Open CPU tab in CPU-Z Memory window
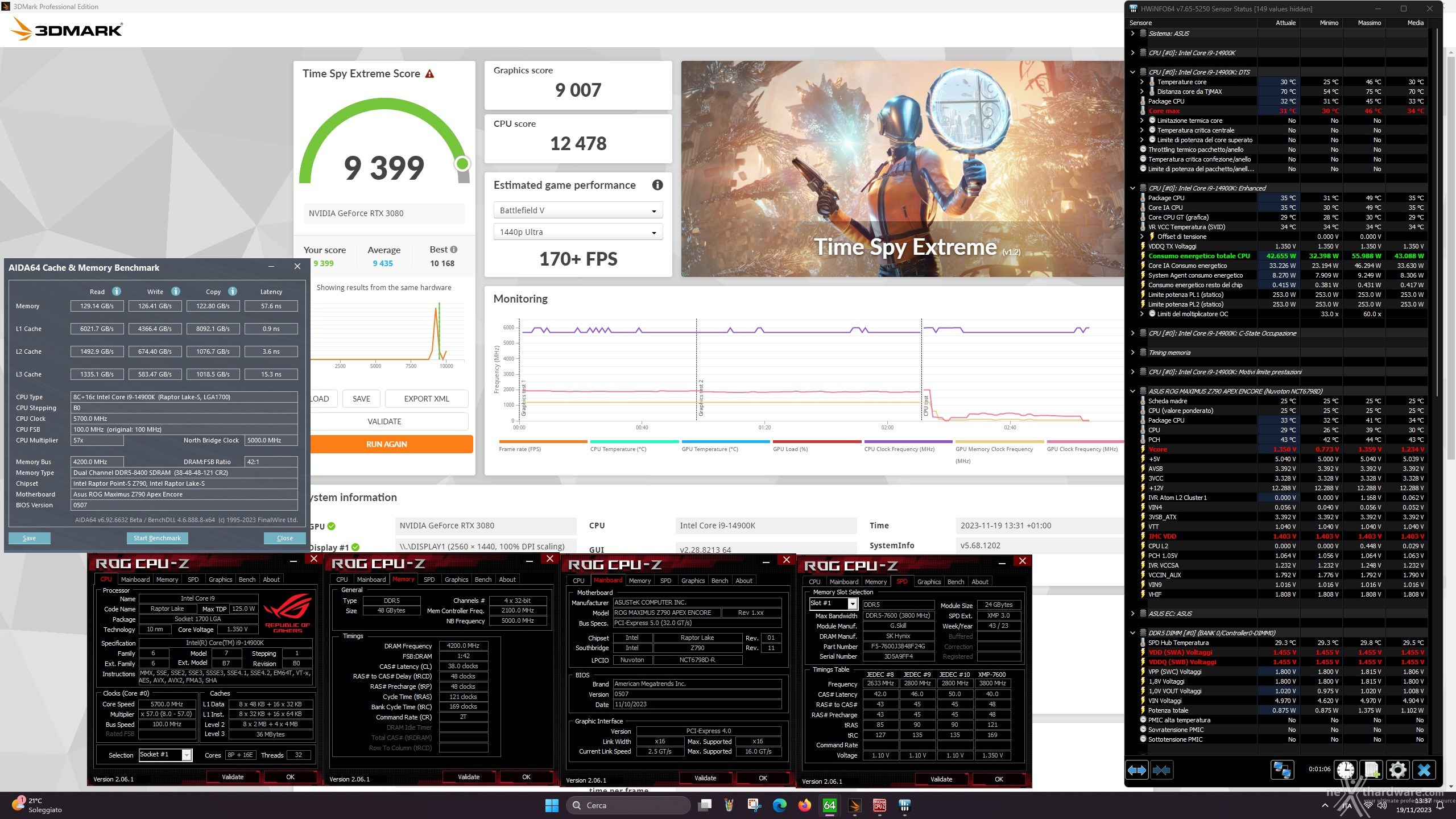The image size is (1456, 819). click(342, 580)
